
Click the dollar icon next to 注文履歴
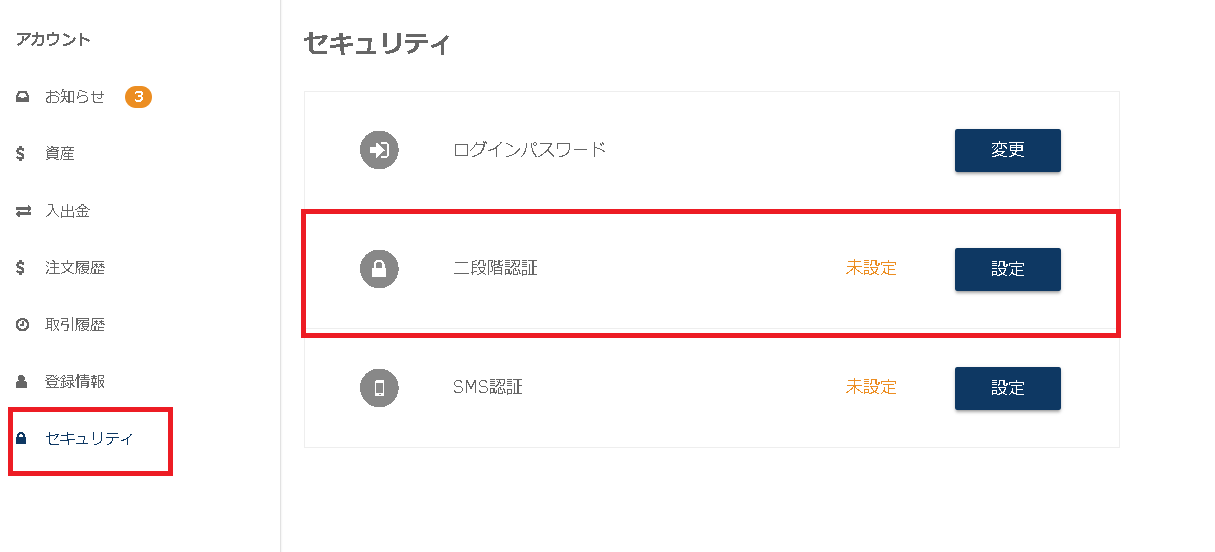[21, 268]
